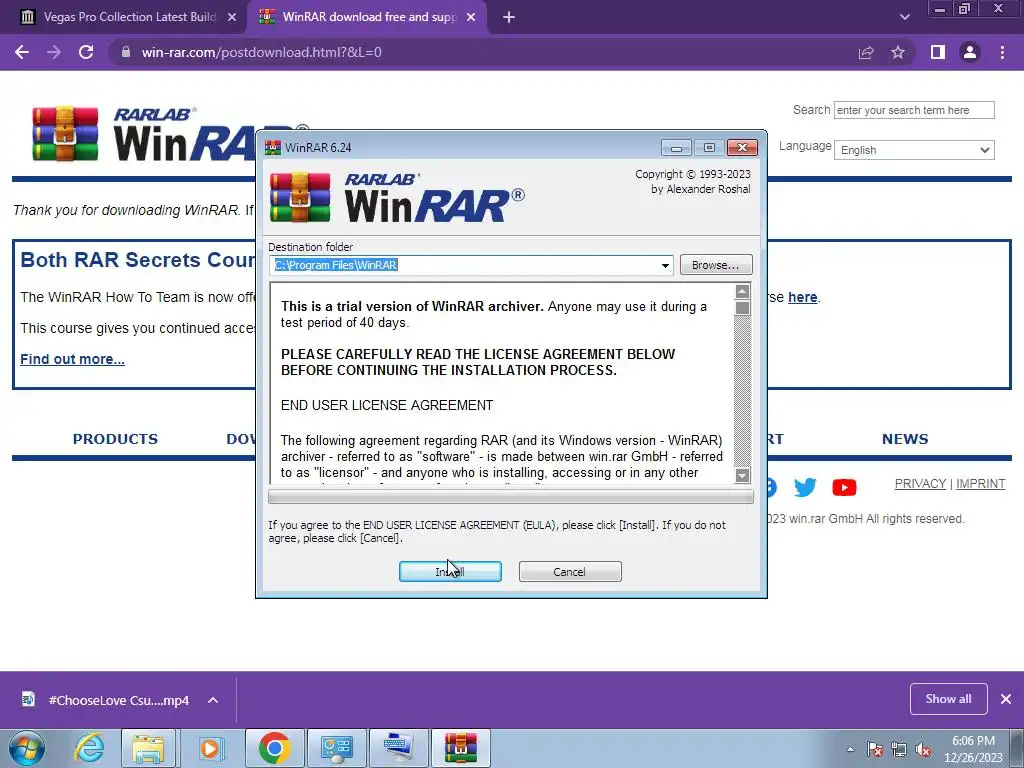Image resolution: width=1024 pixels, height=768 pixels.
Task: Switch to WinRAR download tab
Action: (x=366, y=17)
